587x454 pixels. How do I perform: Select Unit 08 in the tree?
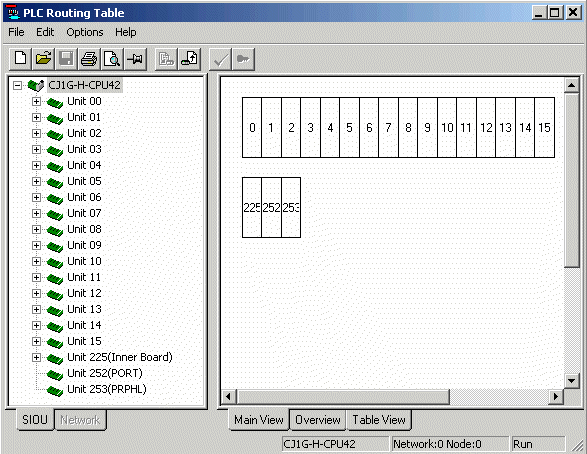pos(84,229)
